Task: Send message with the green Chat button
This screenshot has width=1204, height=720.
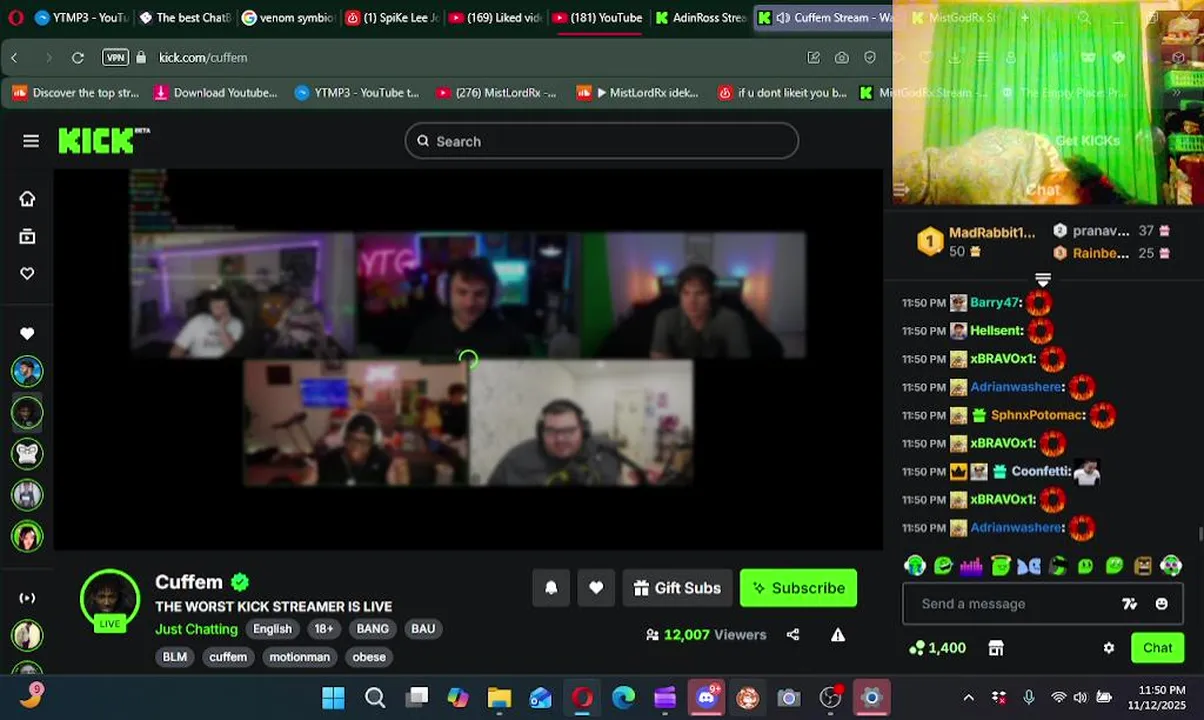Action: [x=1158, y=648]
